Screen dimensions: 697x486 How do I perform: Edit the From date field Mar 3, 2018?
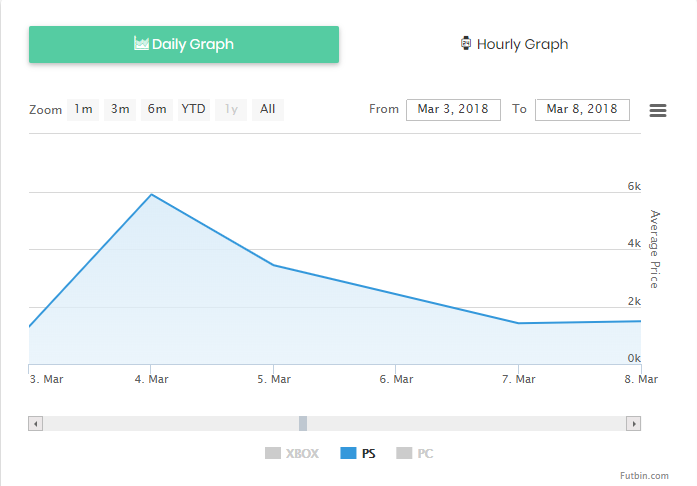click(453, 109)
